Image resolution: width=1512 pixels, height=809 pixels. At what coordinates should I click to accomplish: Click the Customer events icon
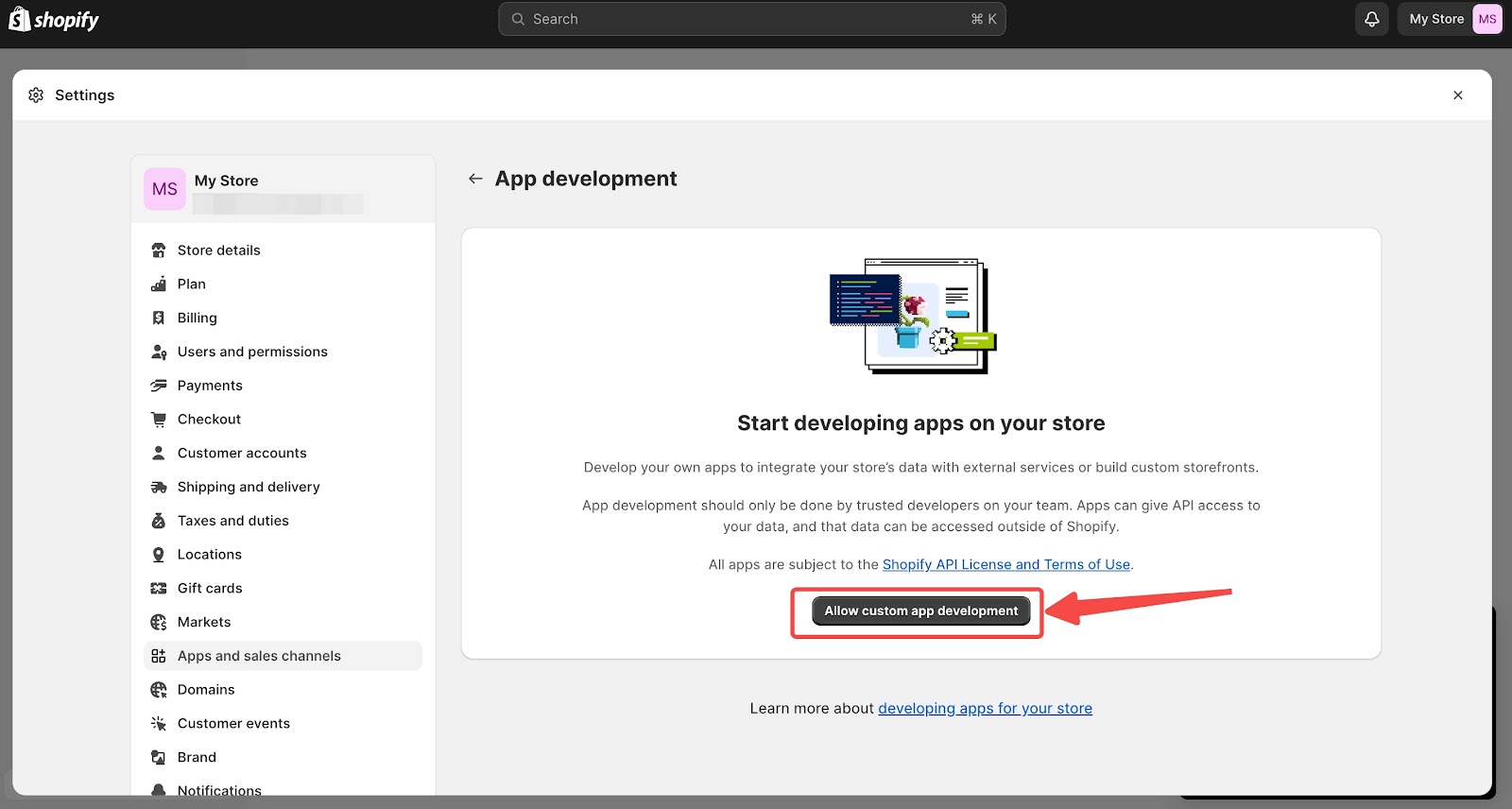(159, 724)
